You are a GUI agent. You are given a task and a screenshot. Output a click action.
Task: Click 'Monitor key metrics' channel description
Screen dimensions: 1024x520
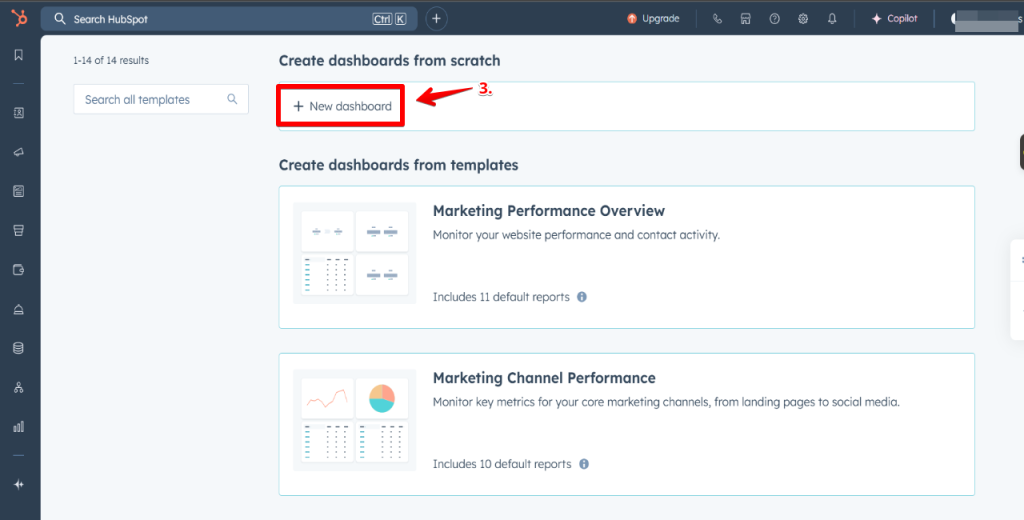(666, 402)
